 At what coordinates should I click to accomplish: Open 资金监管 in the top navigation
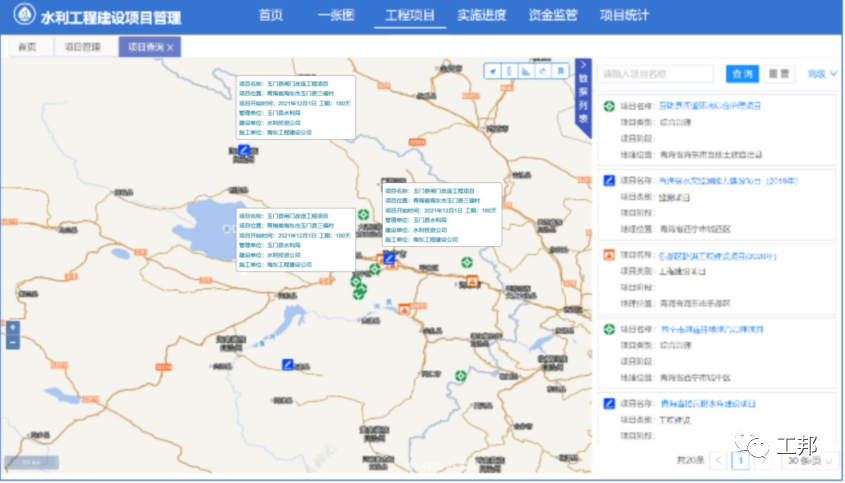(x=553, y=15)
